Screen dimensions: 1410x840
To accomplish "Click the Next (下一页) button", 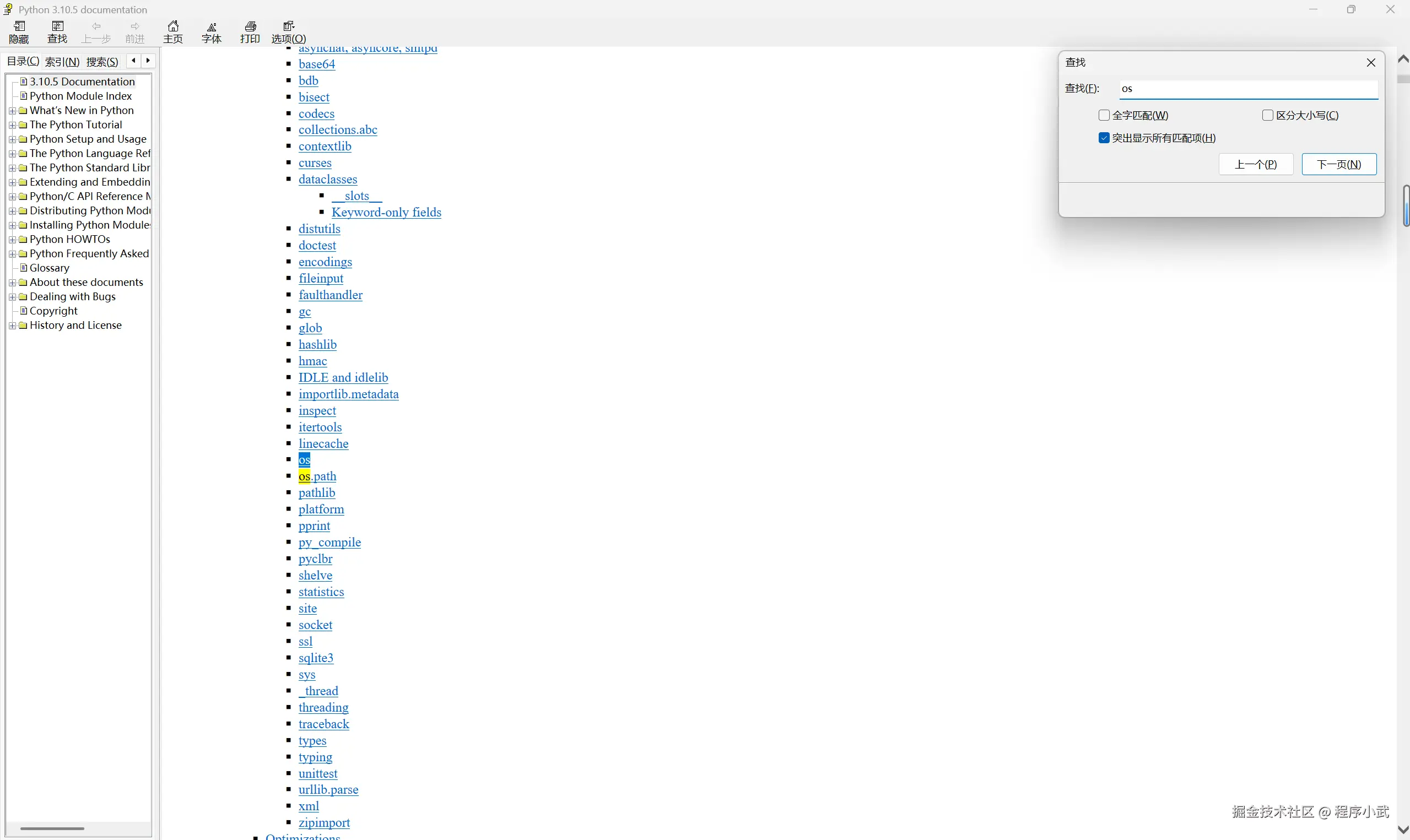I will click(1339, 164).
